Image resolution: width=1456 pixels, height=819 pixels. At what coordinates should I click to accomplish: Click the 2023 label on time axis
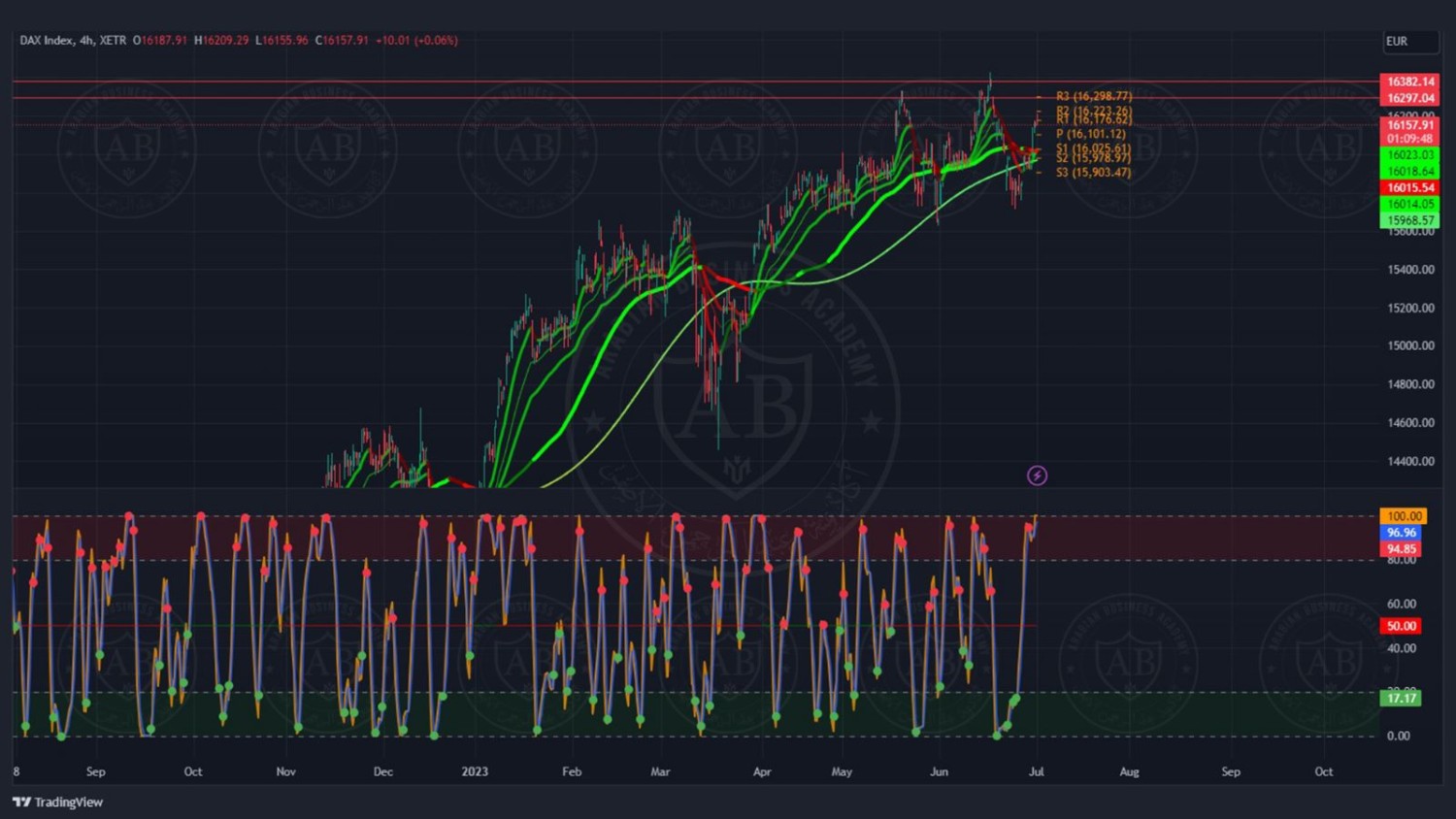(x=475, y=771)
